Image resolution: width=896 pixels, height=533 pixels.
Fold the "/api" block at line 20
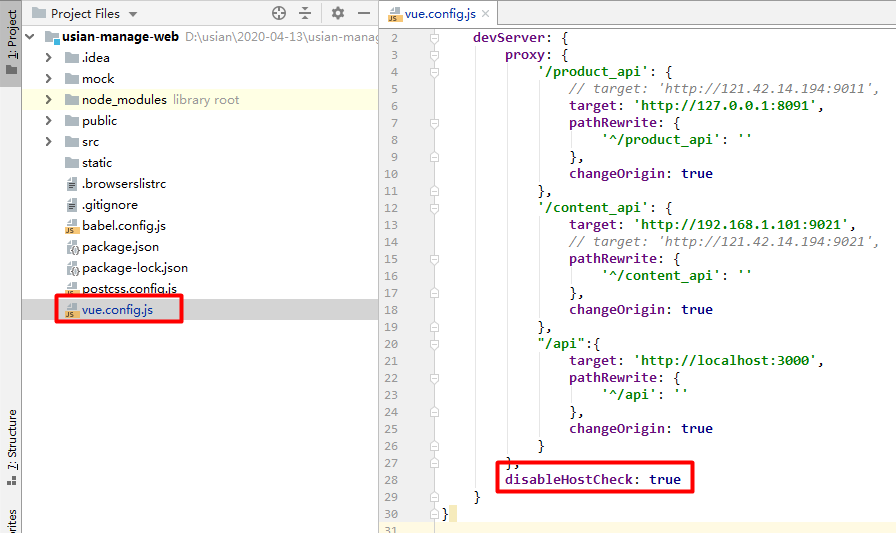(434, 344)
